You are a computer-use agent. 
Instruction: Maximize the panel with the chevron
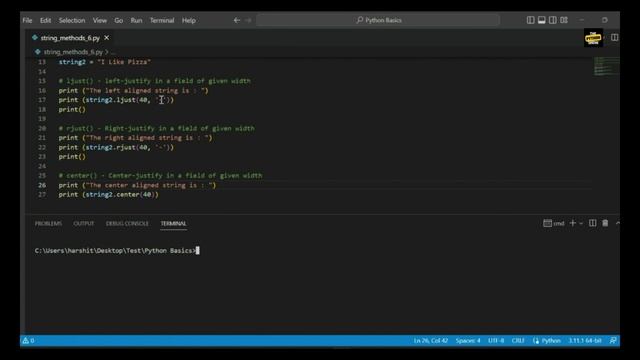coord(617,223)
